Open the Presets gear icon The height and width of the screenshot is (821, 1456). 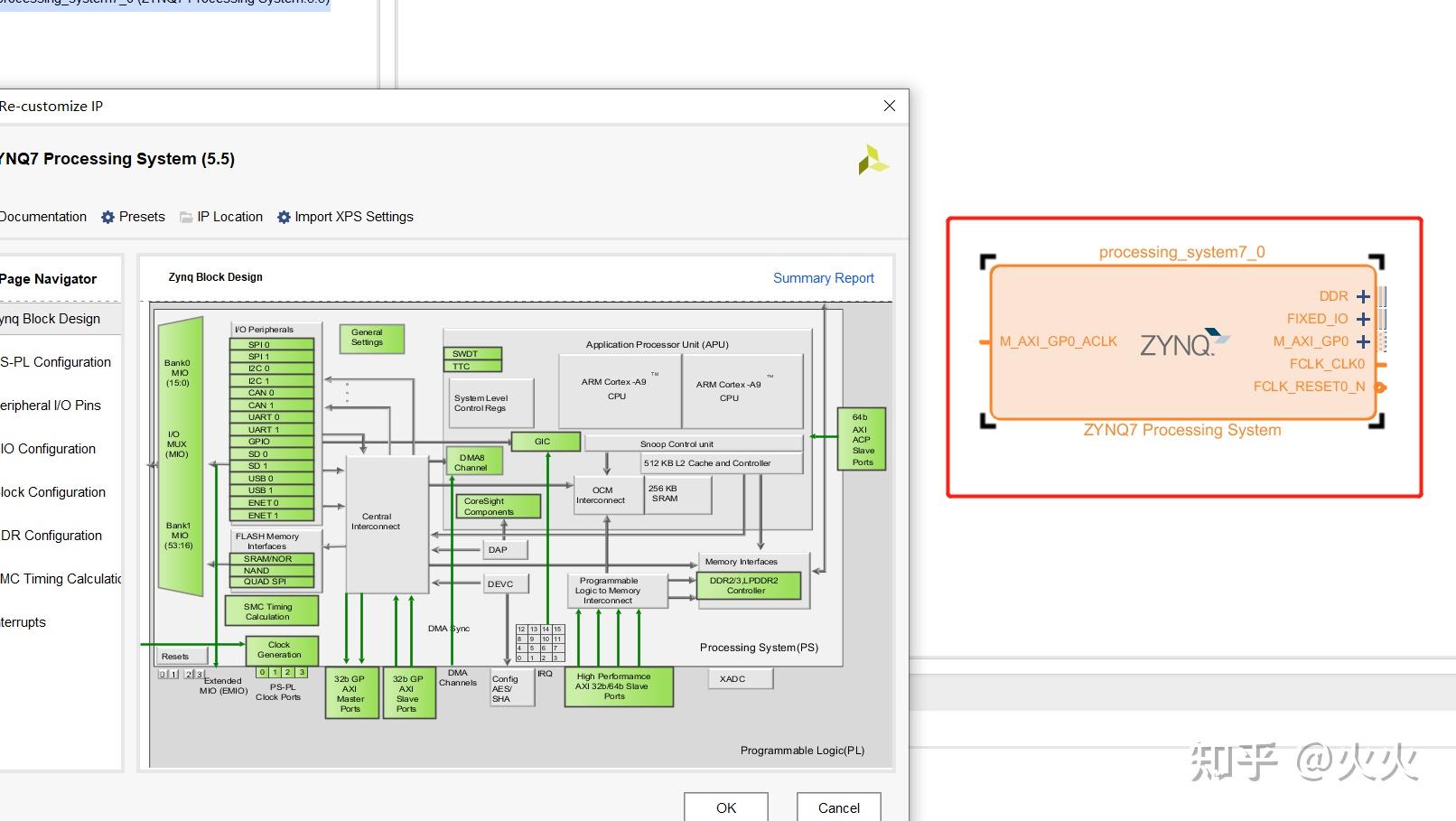(x=107, y=217)
